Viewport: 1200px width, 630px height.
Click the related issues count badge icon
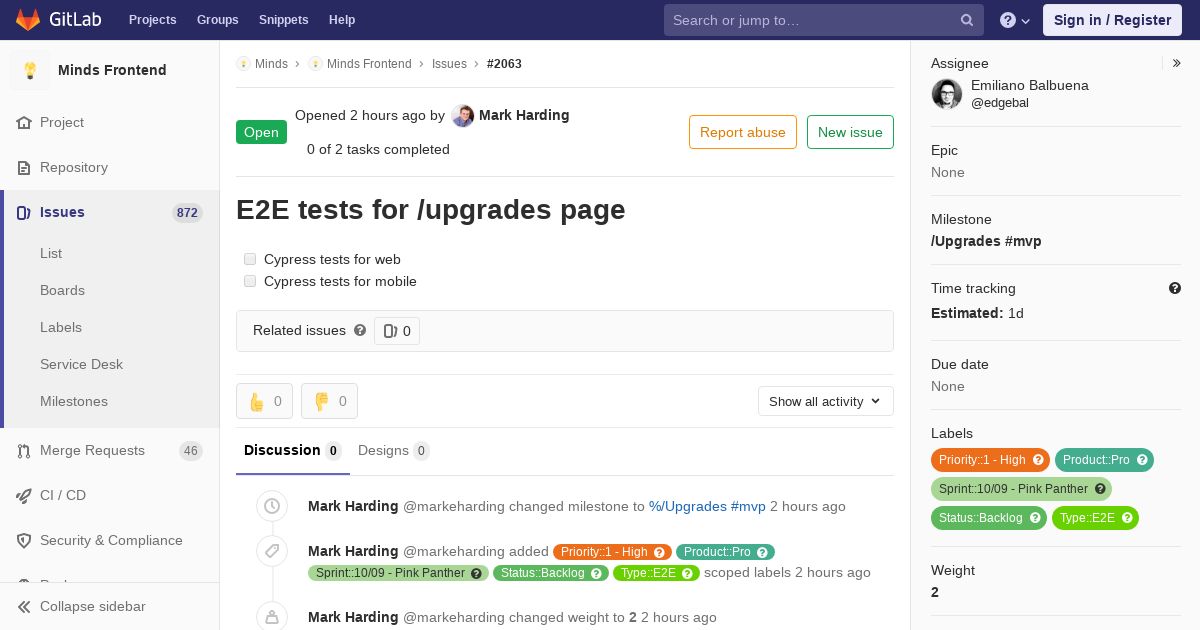pyautogui.click(x=391, y=331)
